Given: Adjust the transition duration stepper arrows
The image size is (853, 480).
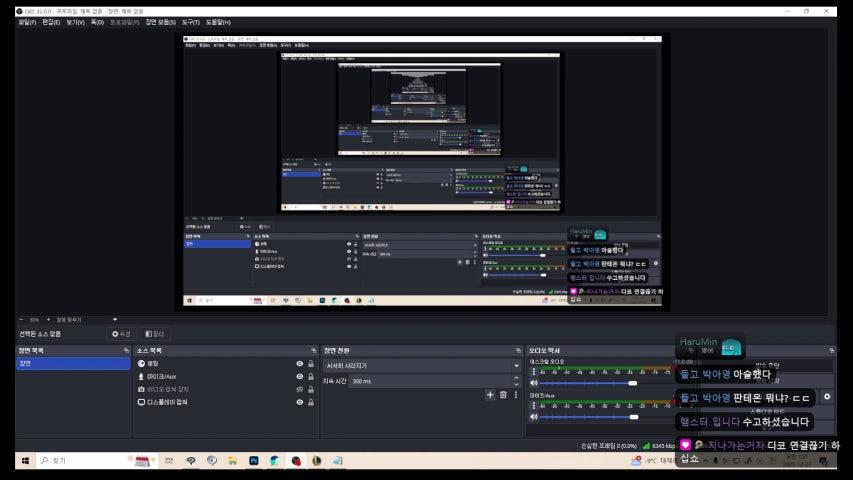Looking at the screenshot, I should click(x=516, y=381).
